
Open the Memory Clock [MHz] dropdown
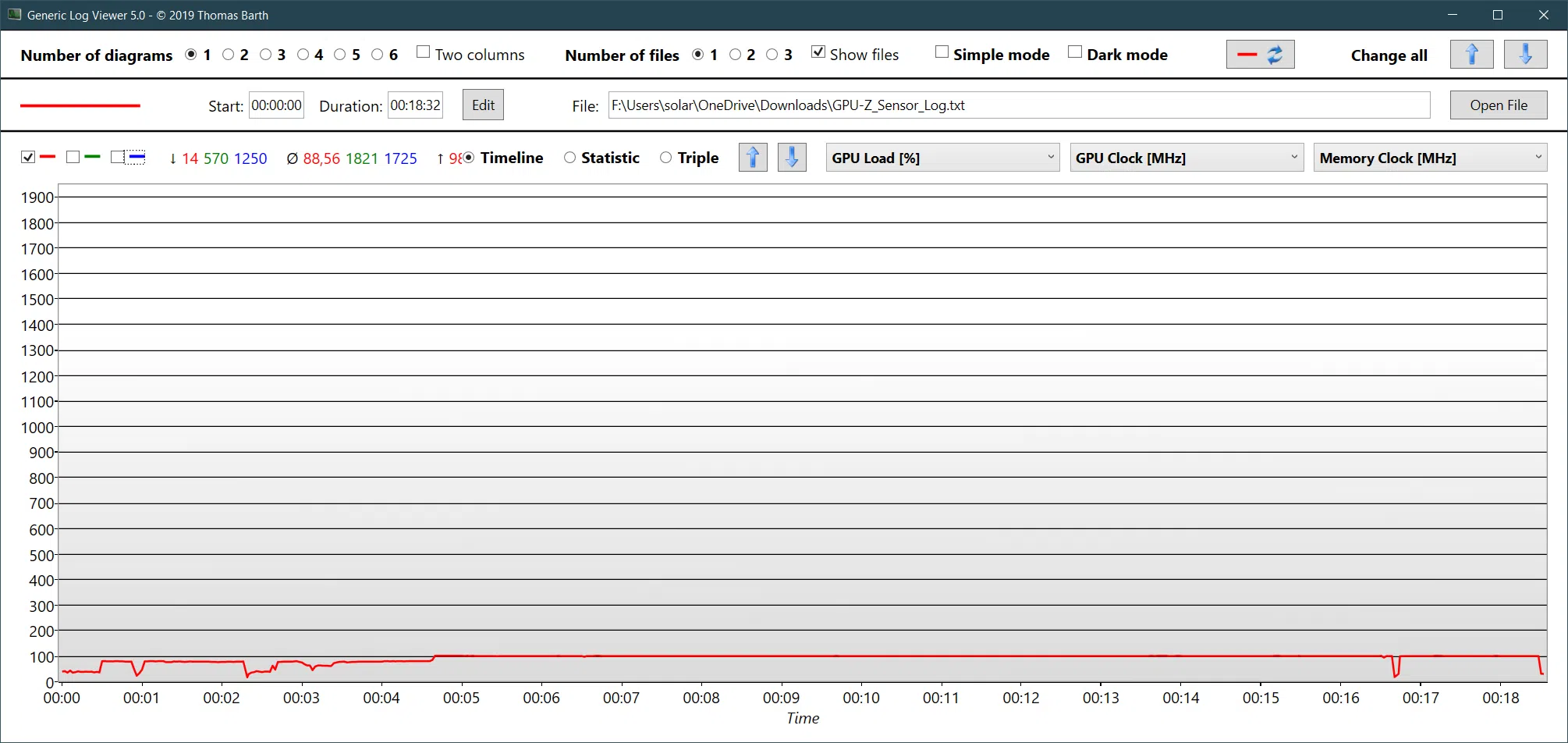pos(1430,158)
